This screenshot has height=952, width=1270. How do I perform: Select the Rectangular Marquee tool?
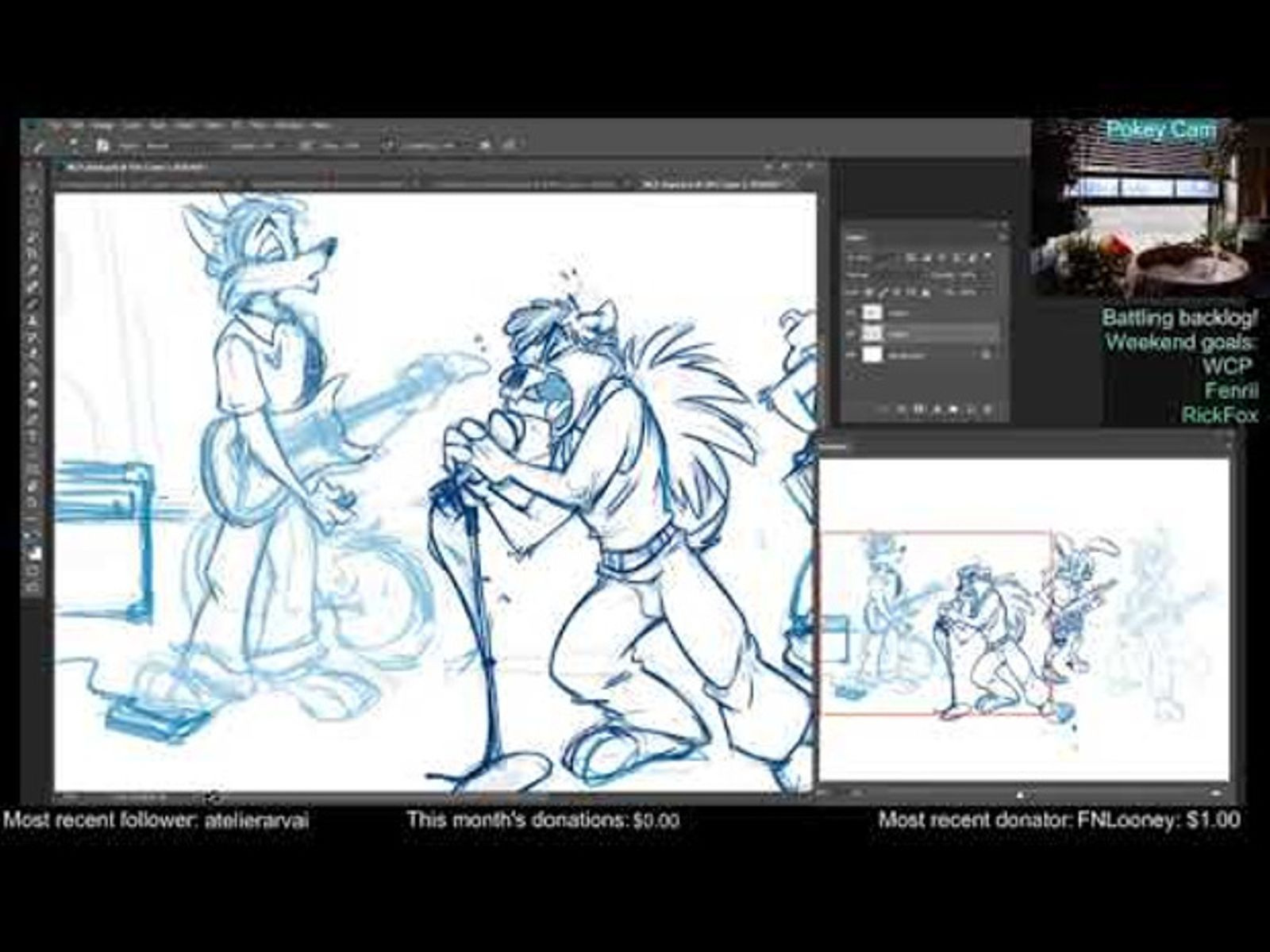click(33, 203)
